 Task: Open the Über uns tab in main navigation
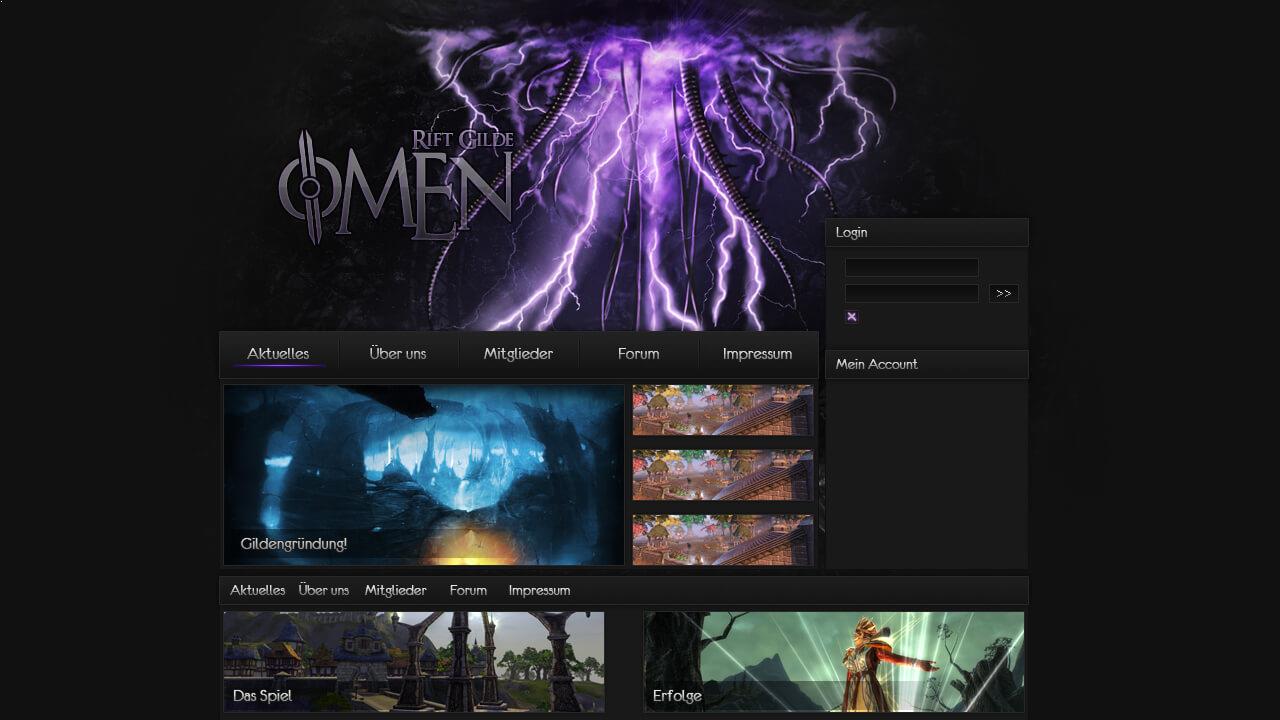click(398, 354)
